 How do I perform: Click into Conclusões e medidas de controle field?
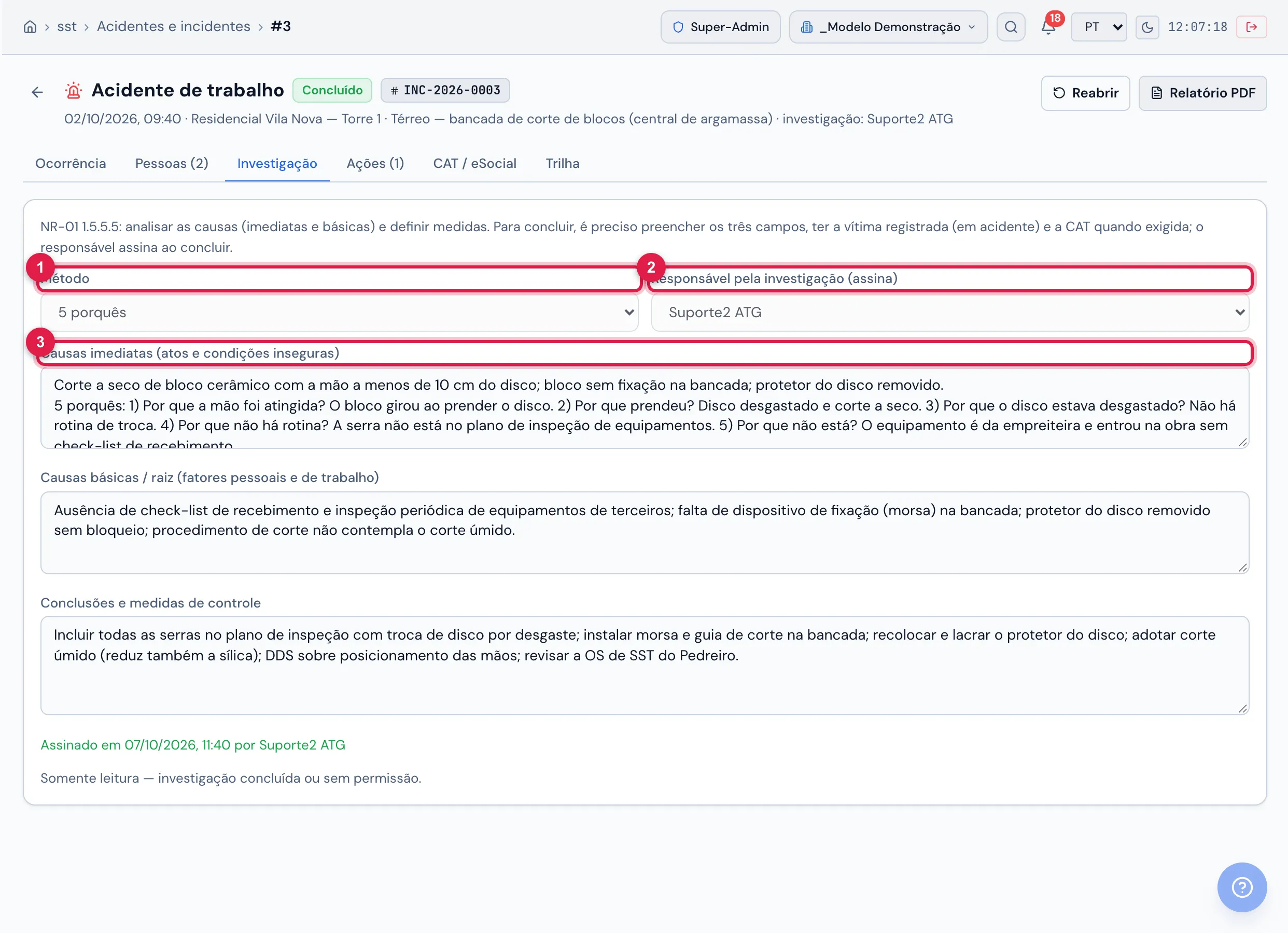pyautogui.click(x=645, y=666)
